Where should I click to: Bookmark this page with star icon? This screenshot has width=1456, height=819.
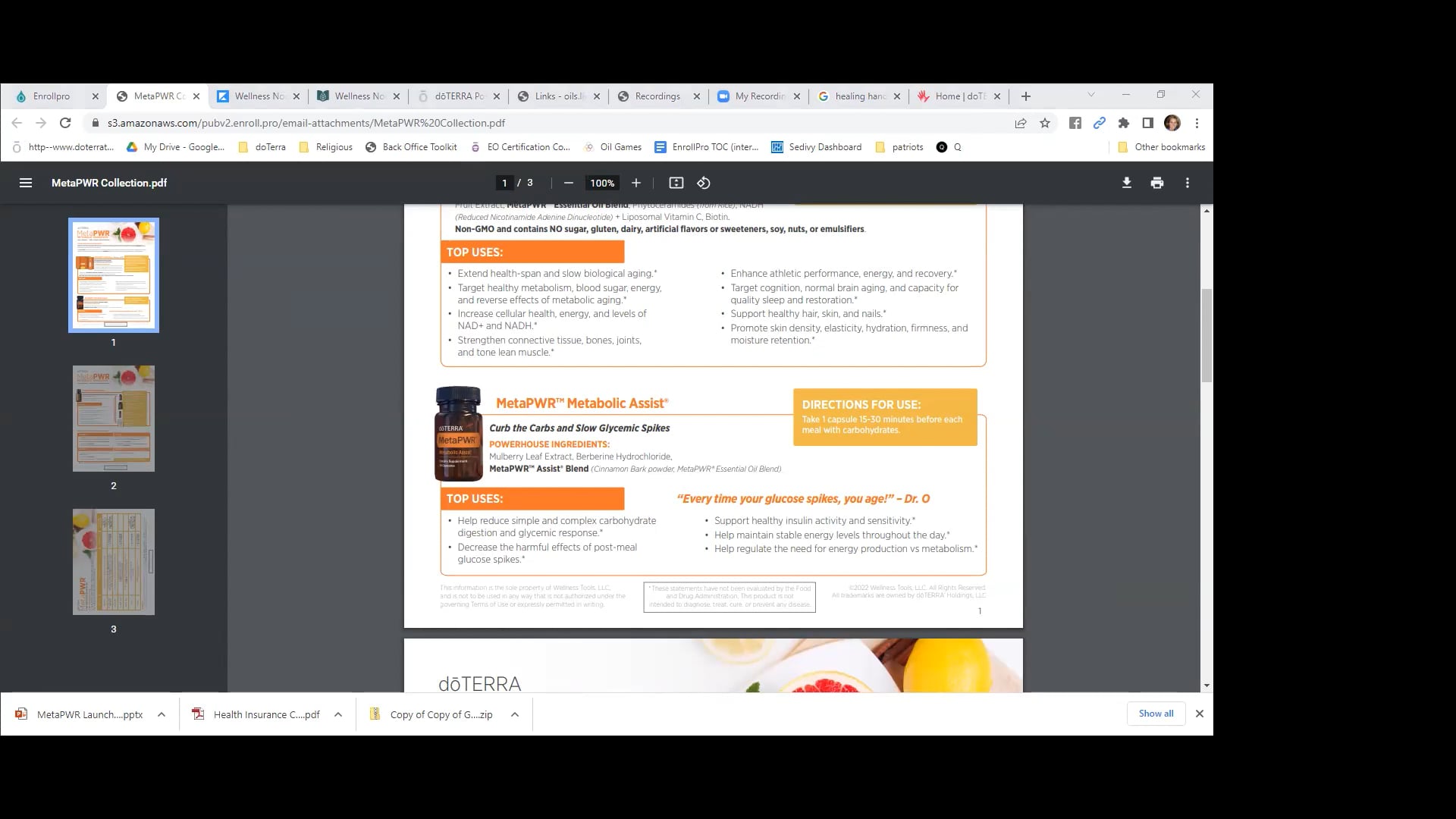pos(1045,123)
